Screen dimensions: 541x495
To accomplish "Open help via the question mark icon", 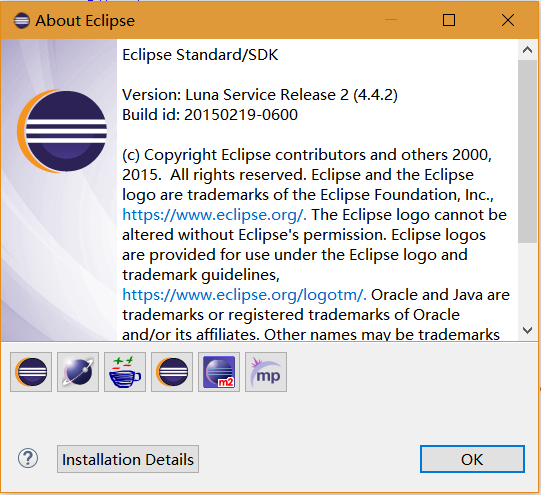I will (28, 459).
